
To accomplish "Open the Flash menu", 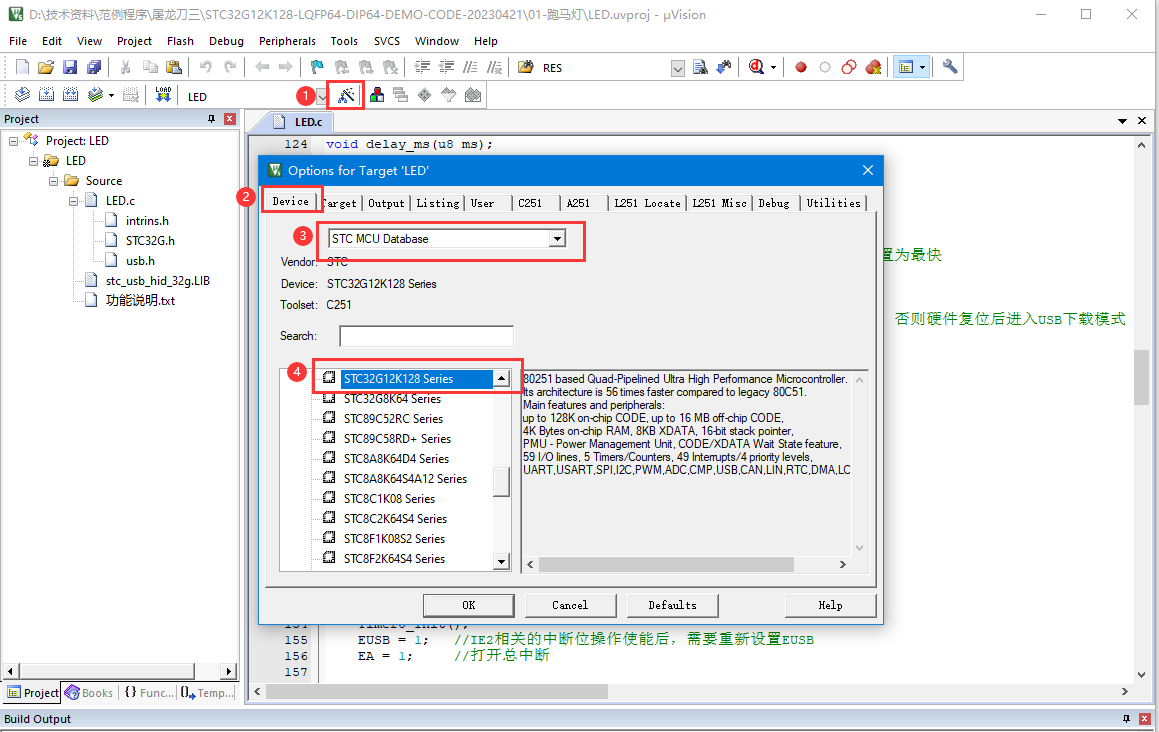I will pyautogui.click(x=180, y=41).
